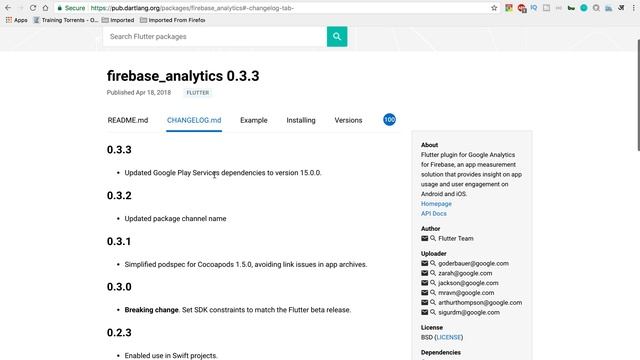Click the 'Enabled use in Swift projects' line

pos(171,356)
